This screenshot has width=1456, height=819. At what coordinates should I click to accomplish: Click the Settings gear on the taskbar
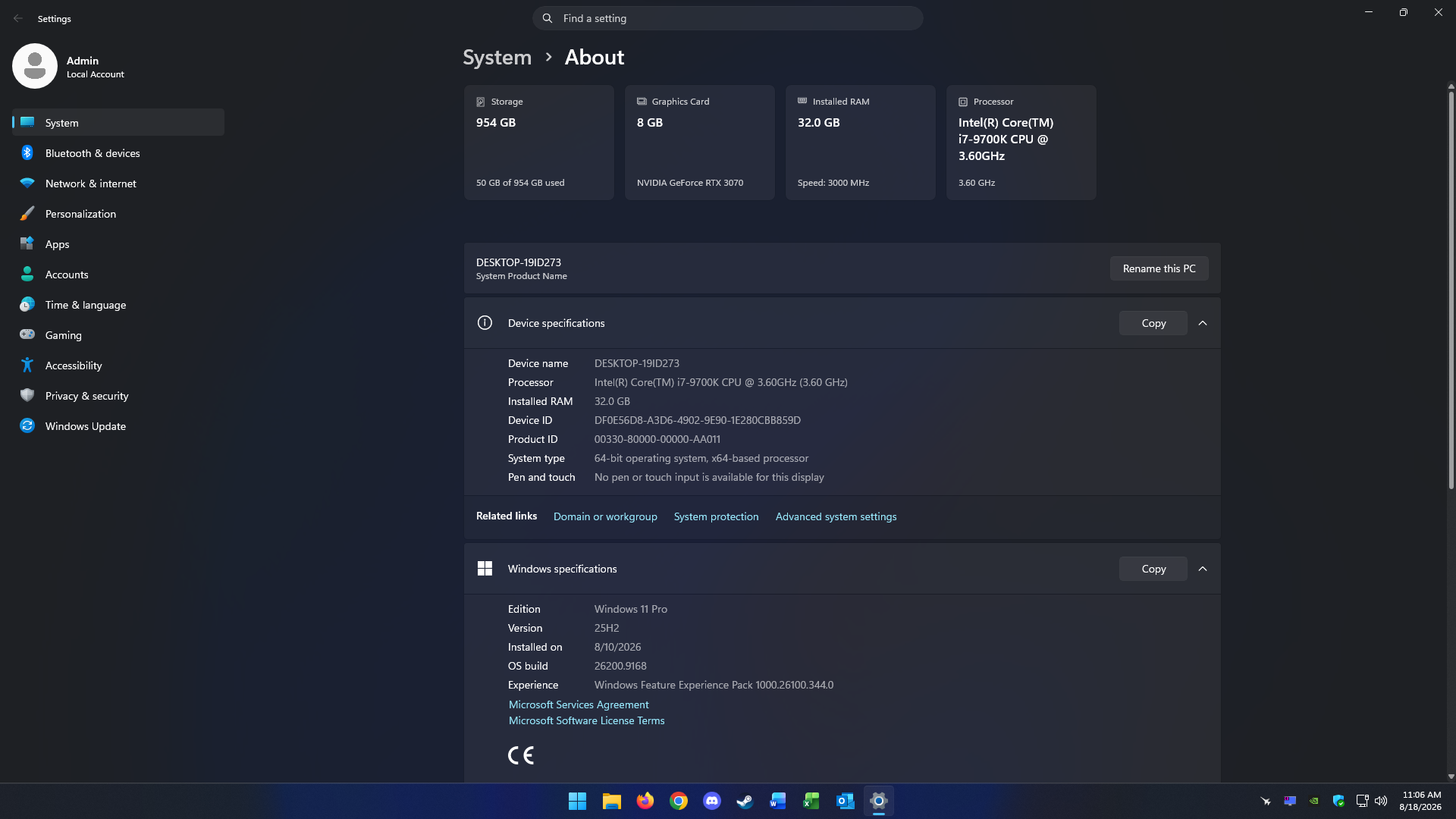coord(878,801)
